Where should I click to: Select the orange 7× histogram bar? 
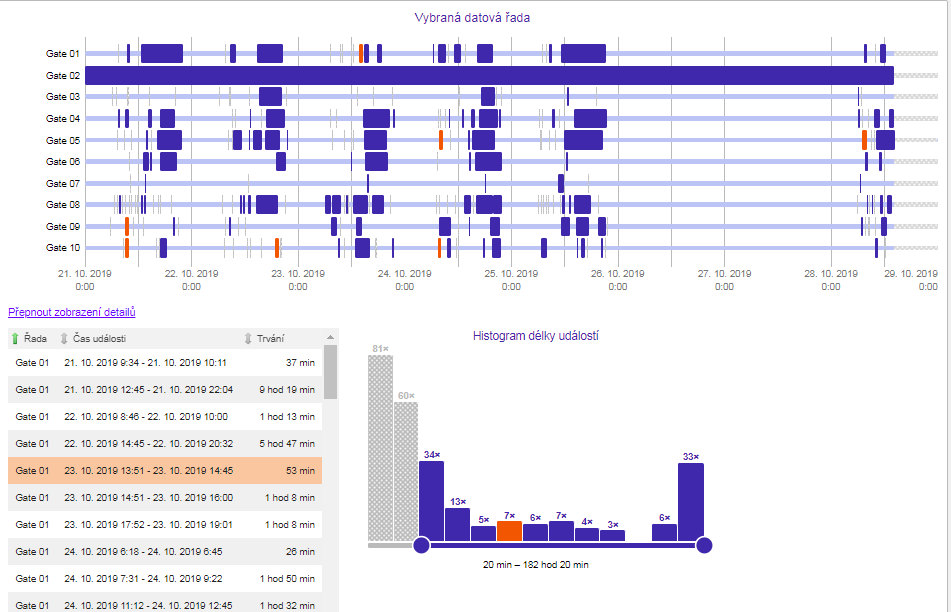pos(510,531)
